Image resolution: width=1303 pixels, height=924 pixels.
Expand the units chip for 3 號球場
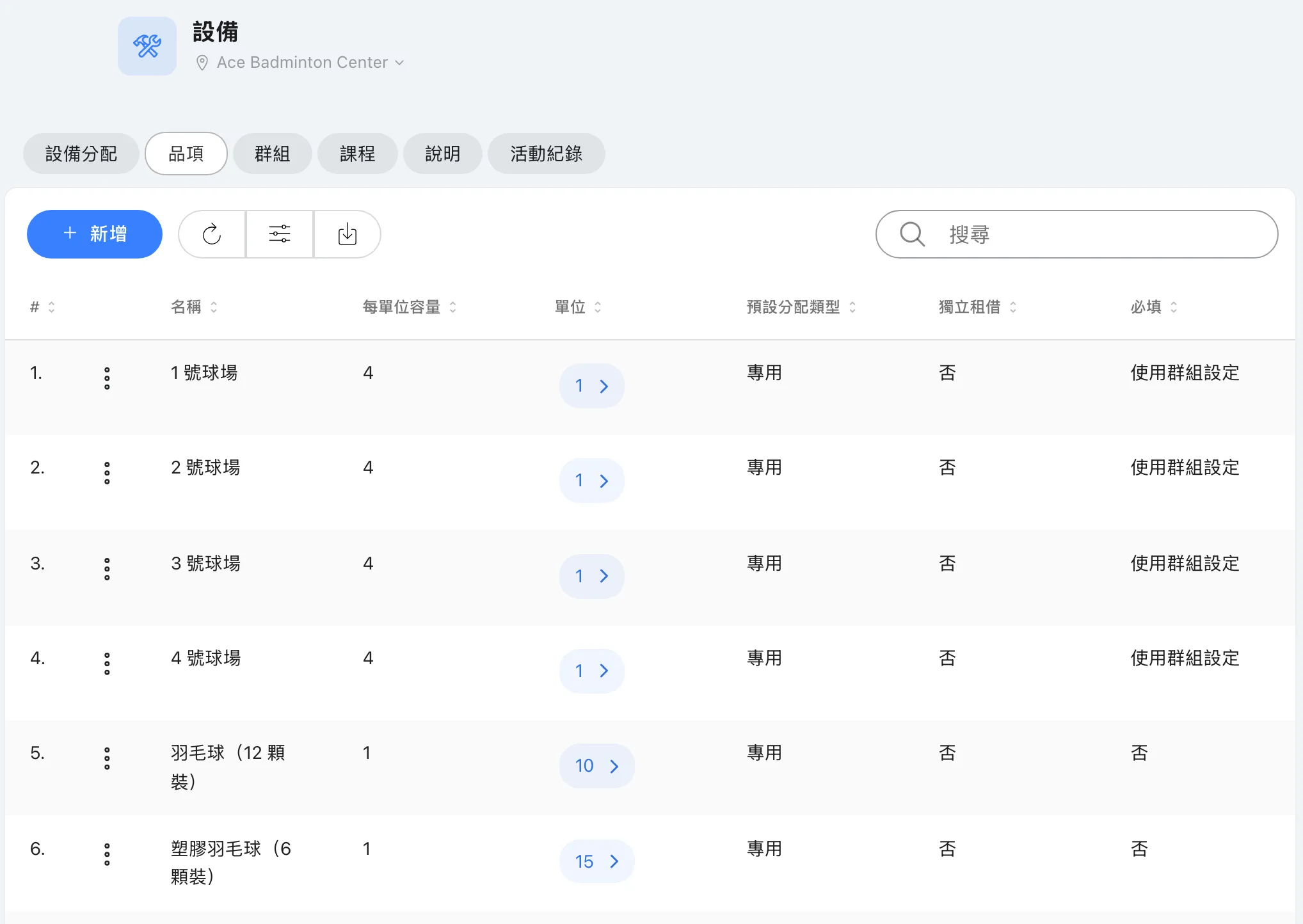click(x=592, y=577)
